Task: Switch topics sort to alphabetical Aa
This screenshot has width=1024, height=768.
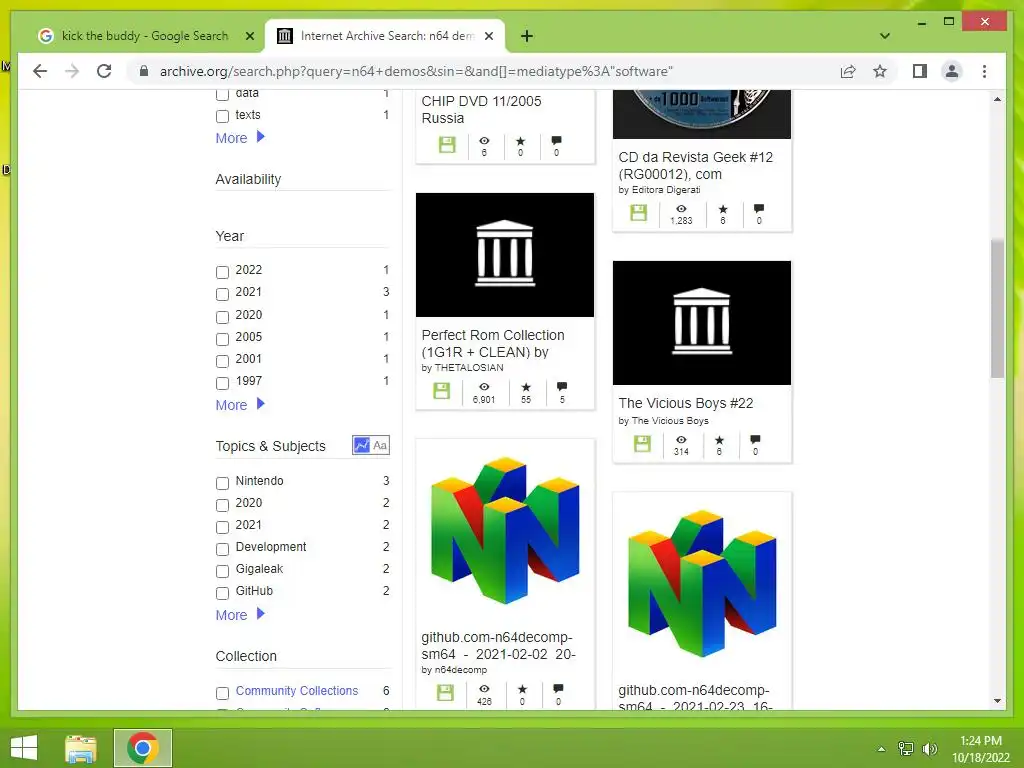Action: (380, 445)
